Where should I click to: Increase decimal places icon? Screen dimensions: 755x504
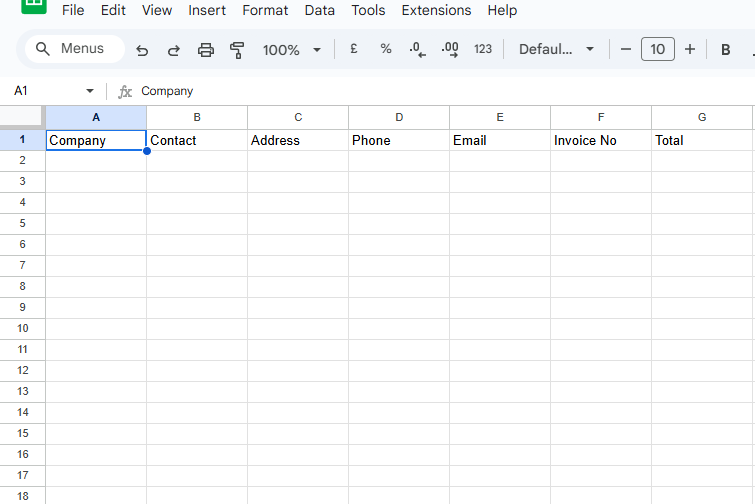coord(450,49)
